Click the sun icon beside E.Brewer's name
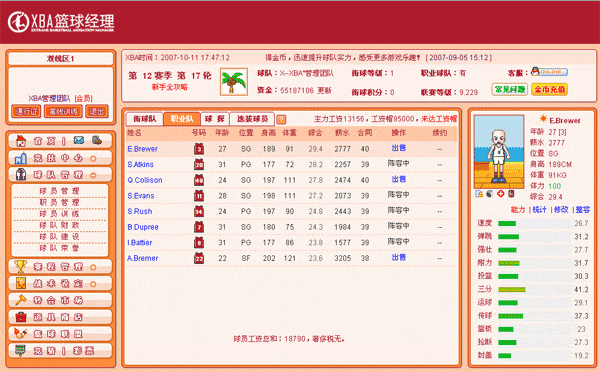This screenshot has width=600, height=372. coord(543,119)
